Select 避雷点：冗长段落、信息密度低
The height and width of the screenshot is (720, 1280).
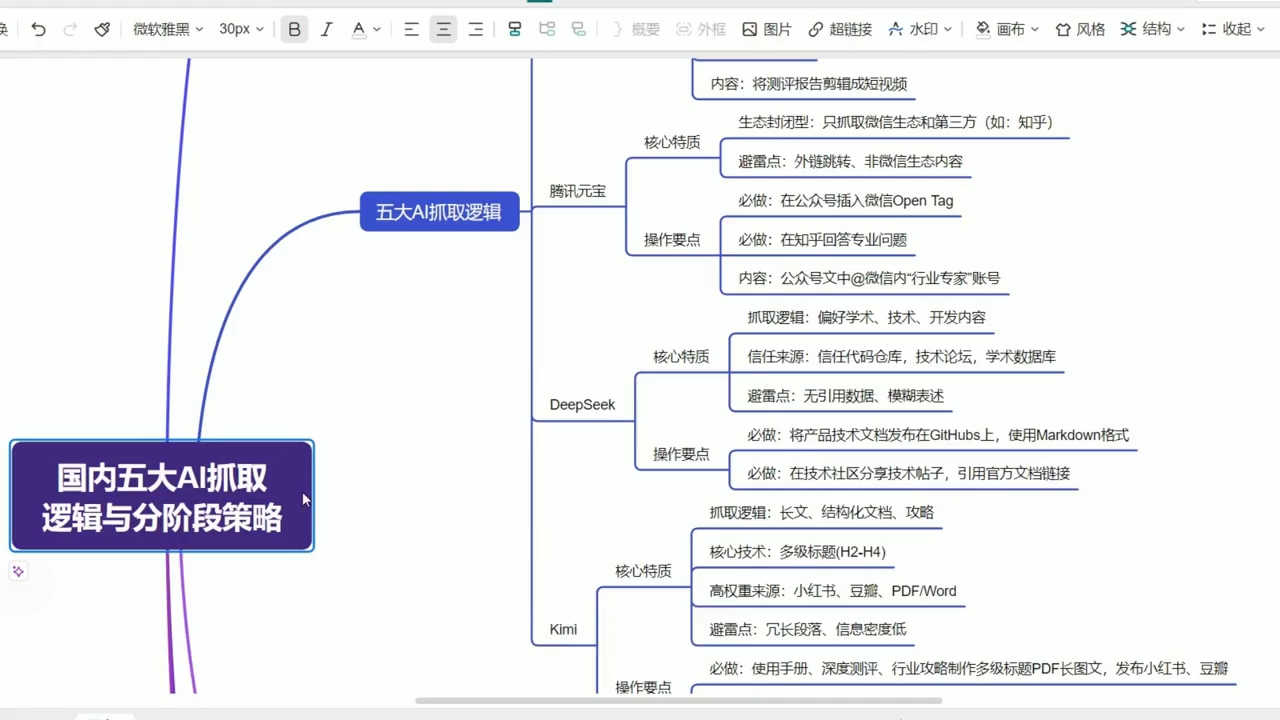pos(808,629)
